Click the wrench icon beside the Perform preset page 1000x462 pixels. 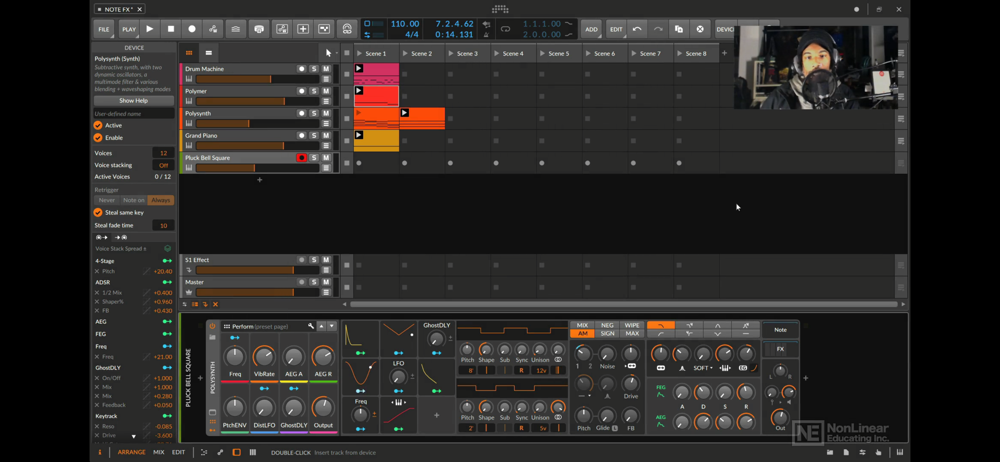pos(311,326)
